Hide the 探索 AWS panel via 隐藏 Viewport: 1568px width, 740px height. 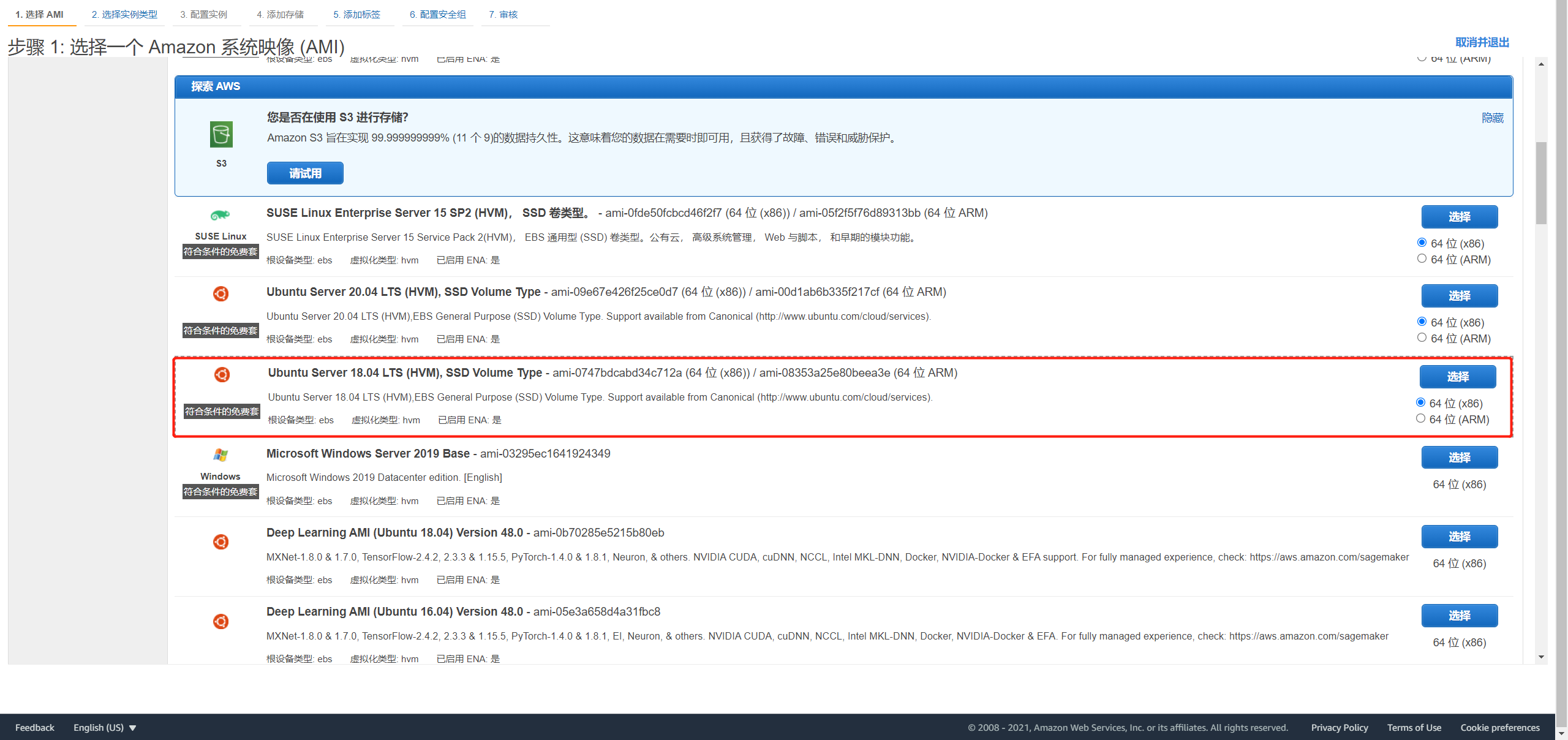pyautogui.click(x=1493, y=118)
